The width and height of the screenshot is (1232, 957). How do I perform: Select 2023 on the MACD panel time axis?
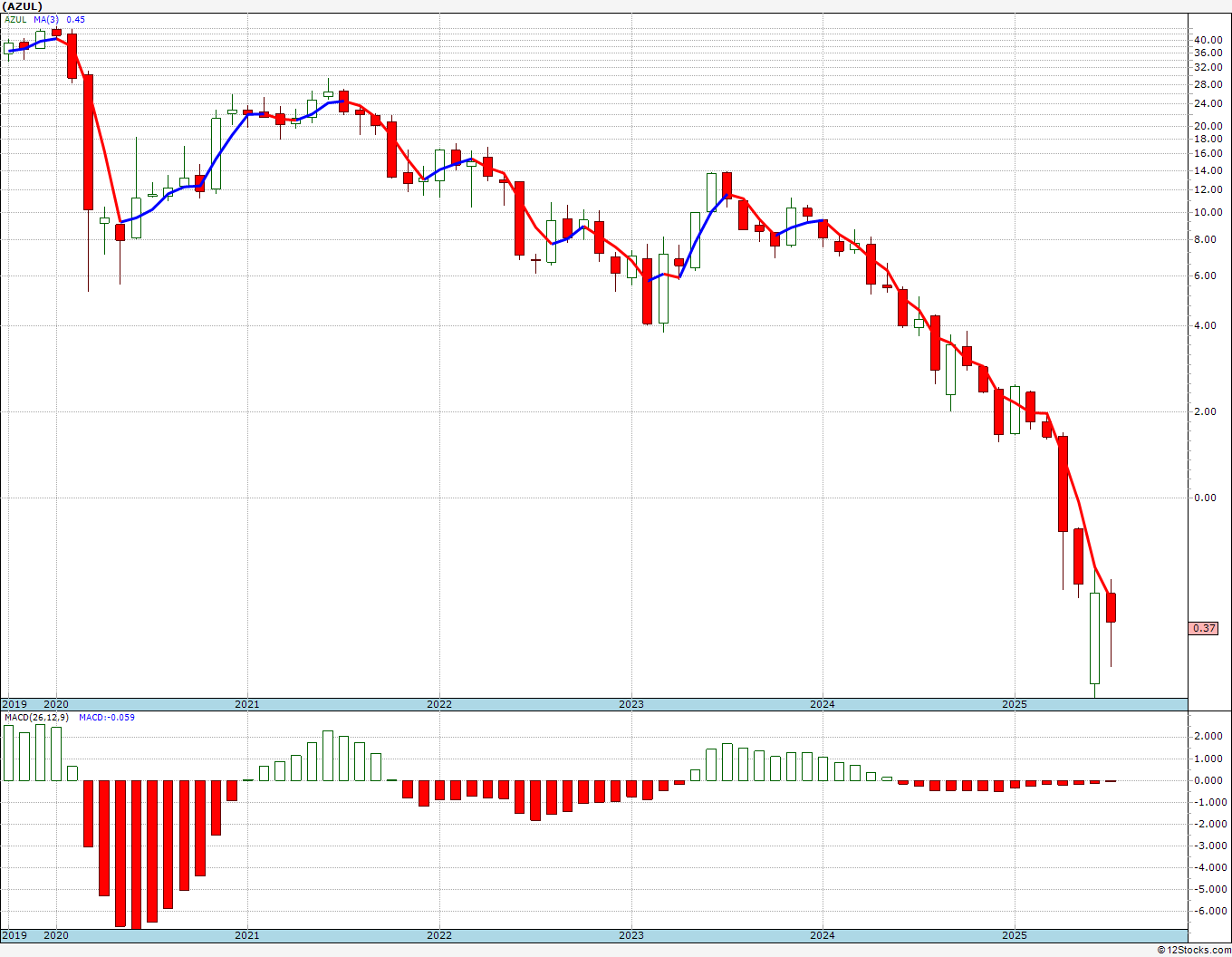click(631, 935)
